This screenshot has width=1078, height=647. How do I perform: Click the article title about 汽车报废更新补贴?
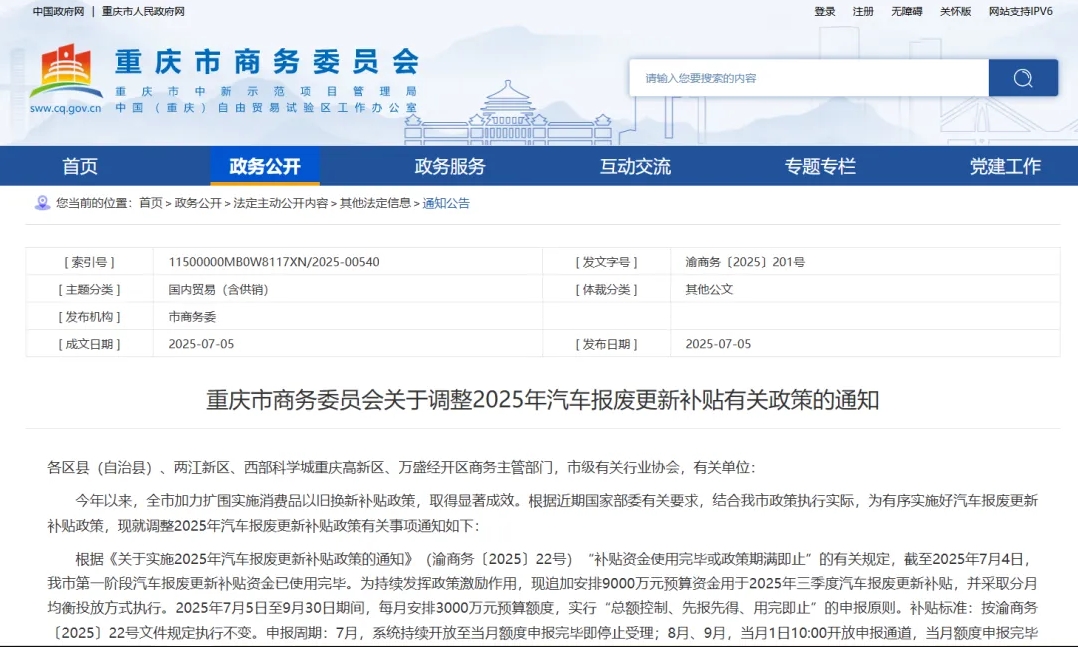[x=542, y=399]
